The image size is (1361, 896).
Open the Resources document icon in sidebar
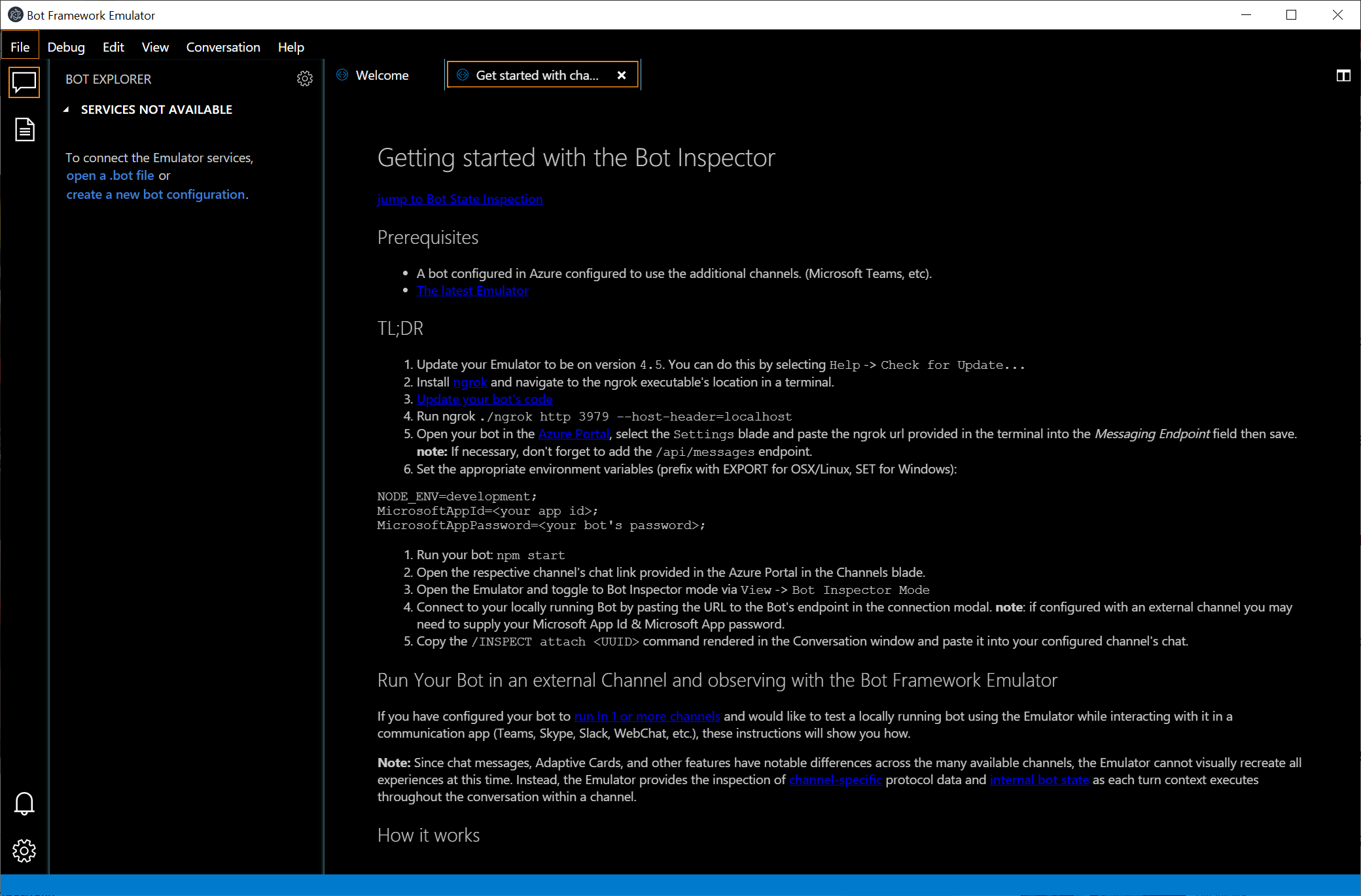tap(24, 129)
